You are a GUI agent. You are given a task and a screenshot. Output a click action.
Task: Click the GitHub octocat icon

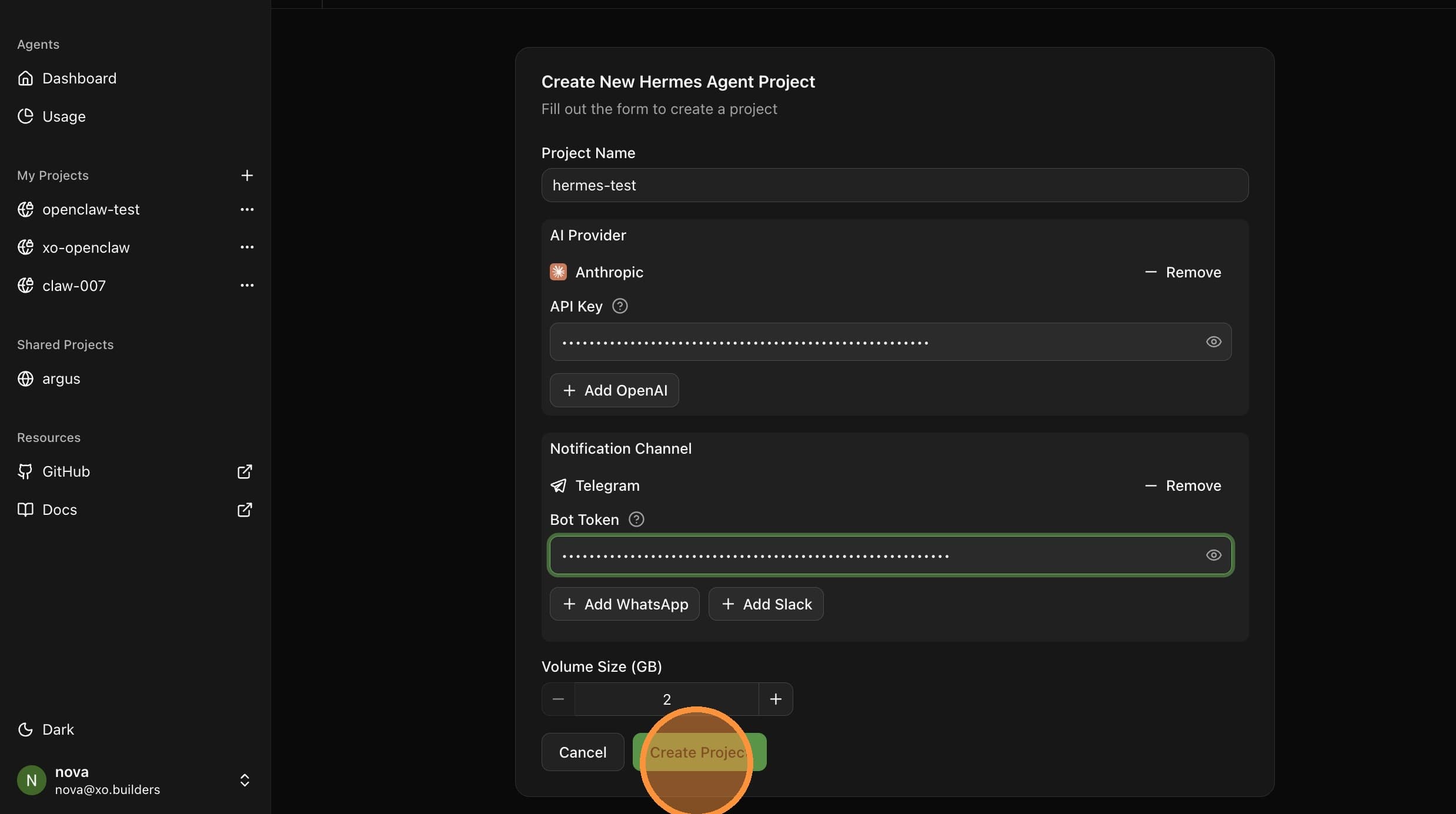tap(25, 471)
